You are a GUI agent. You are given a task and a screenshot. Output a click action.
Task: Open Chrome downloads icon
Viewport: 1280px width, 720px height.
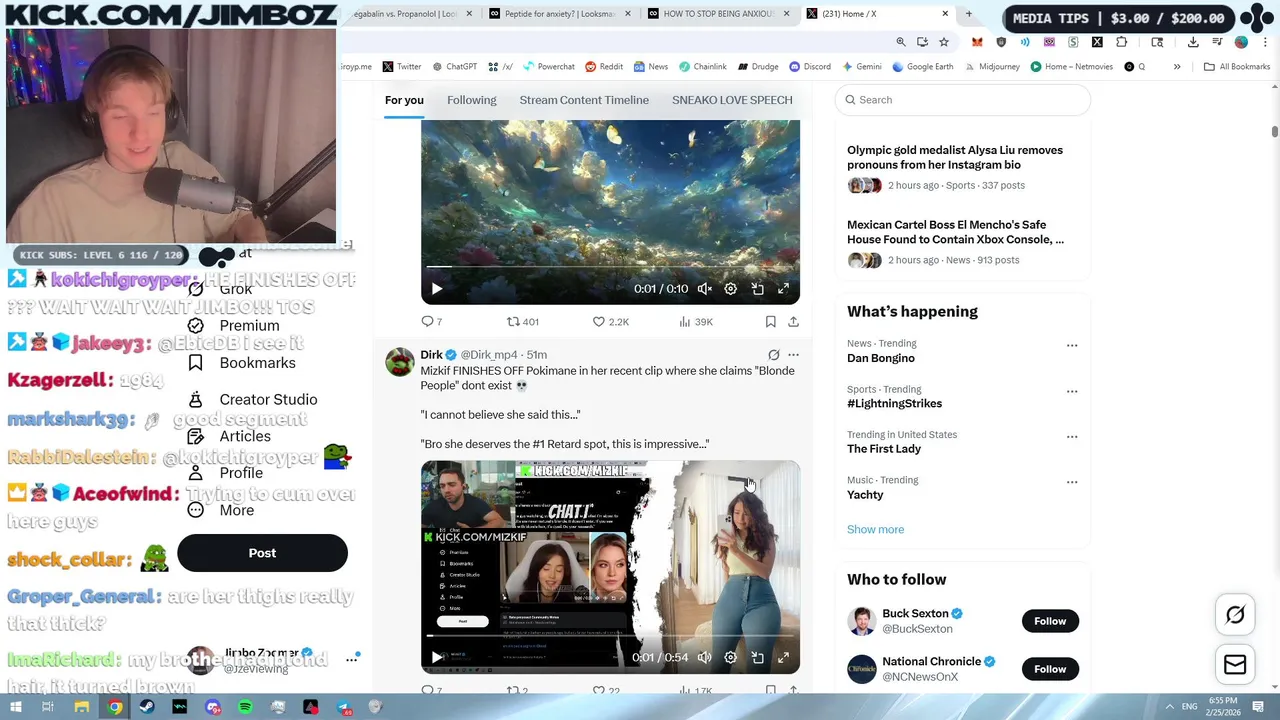pos(1193,42)
